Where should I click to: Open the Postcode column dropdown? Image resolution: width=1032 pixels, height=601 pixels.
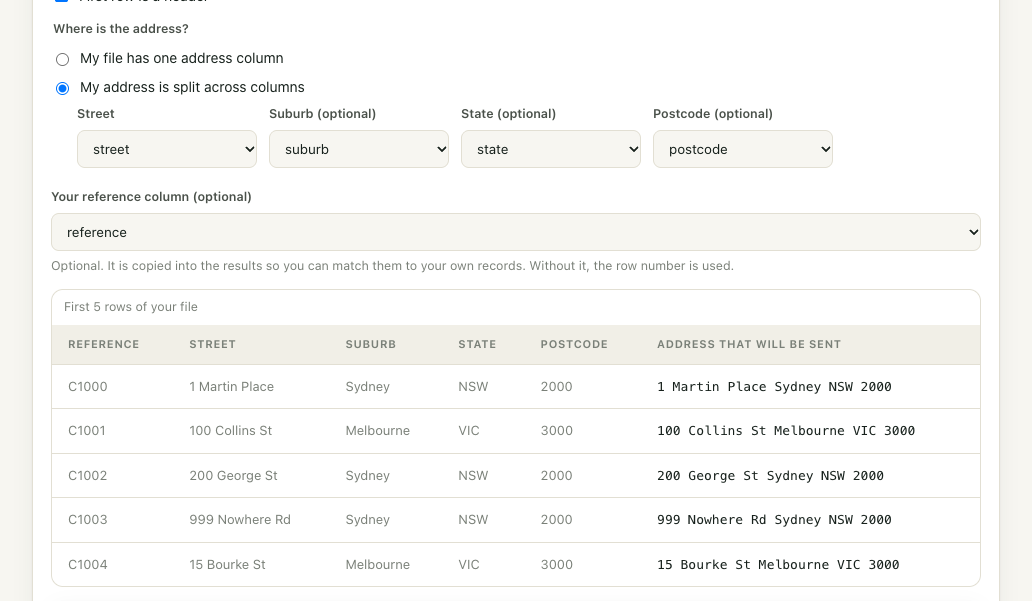[x=742, y=149]
